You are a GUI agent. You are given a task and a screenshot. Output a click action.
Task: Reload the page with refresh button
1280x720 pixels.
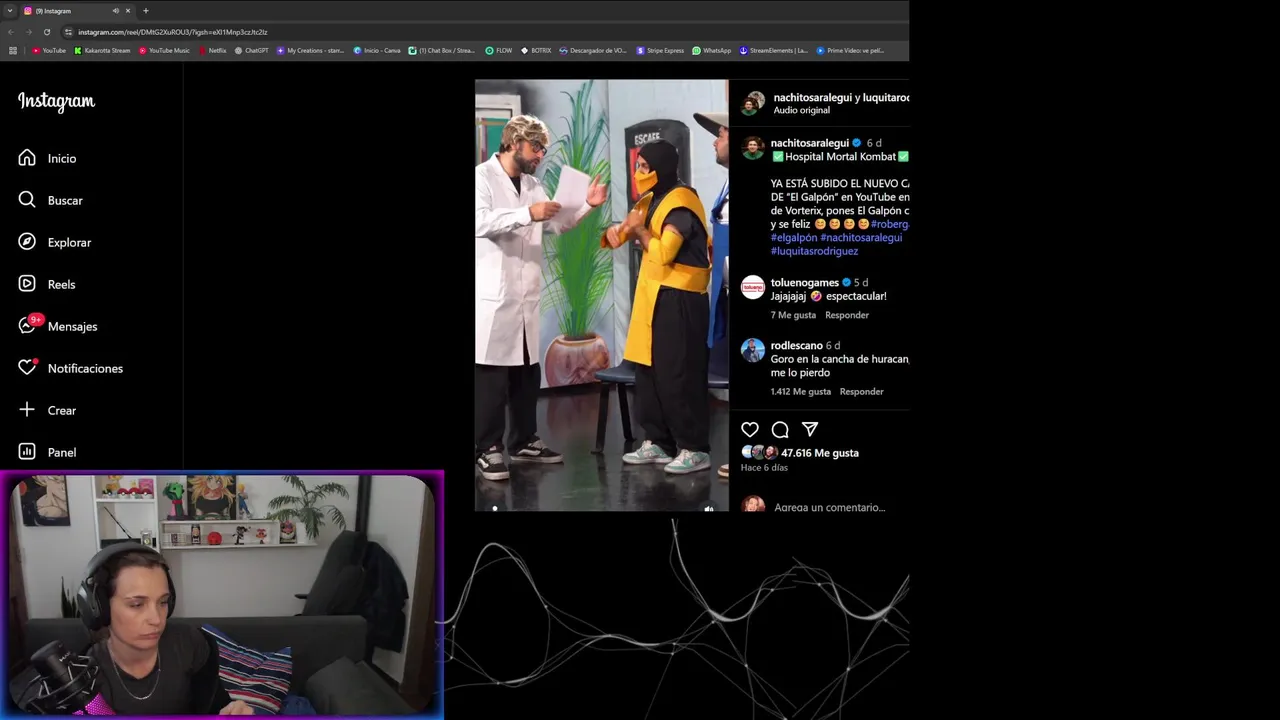(47, 32)
